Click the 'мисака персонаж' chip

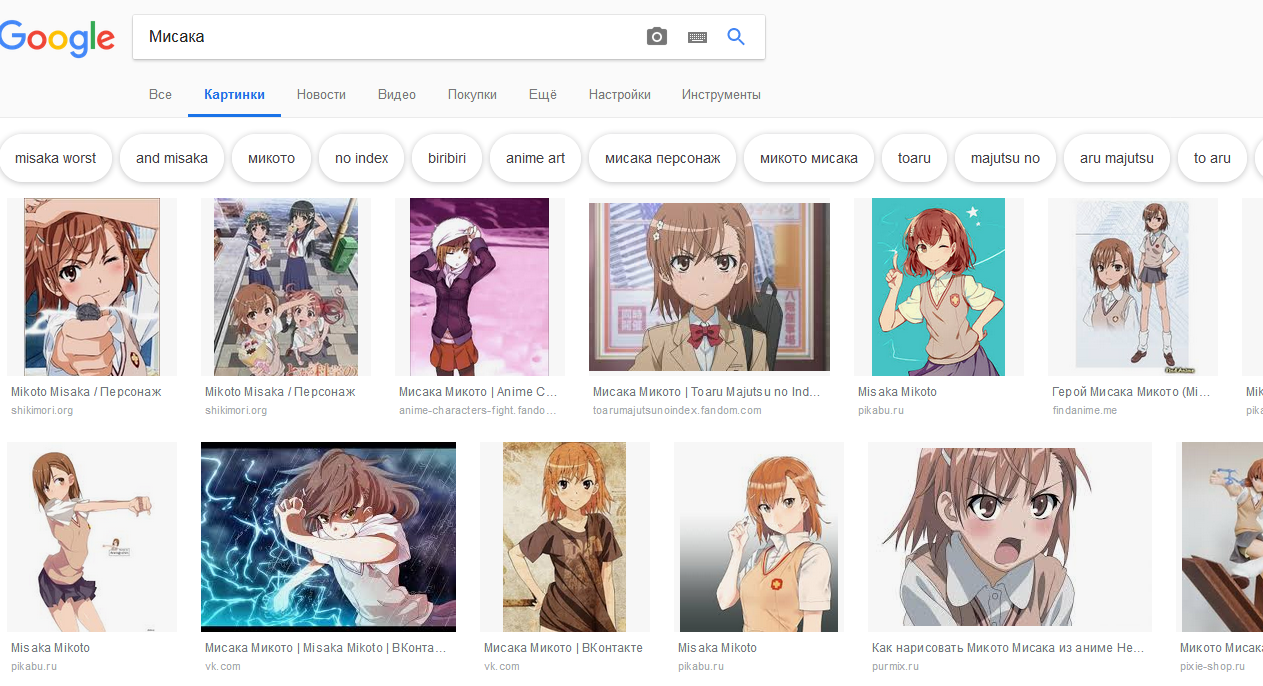coord(662,158)
